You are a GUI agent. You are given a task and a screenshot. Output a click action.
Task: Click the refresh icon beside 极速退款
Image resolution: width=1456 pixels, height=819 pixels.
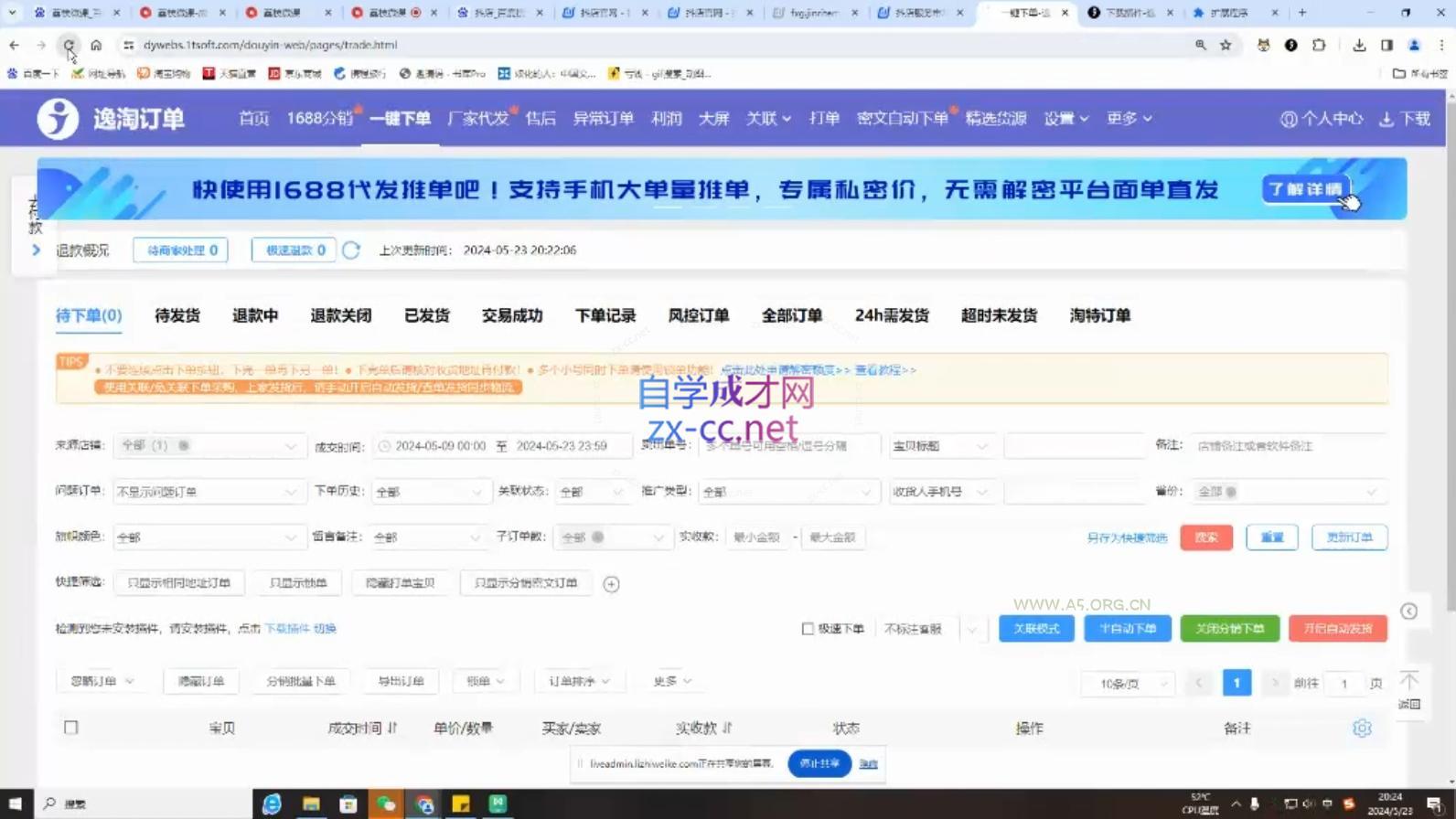point(351,250)
